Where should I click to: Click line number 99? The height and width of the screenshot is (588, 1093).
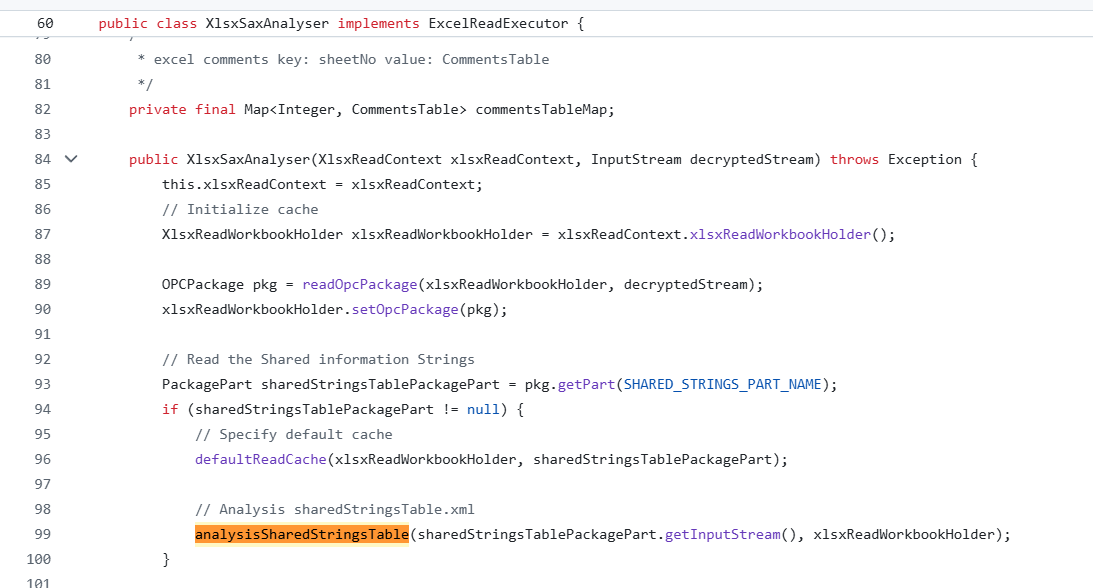(42, 534)
